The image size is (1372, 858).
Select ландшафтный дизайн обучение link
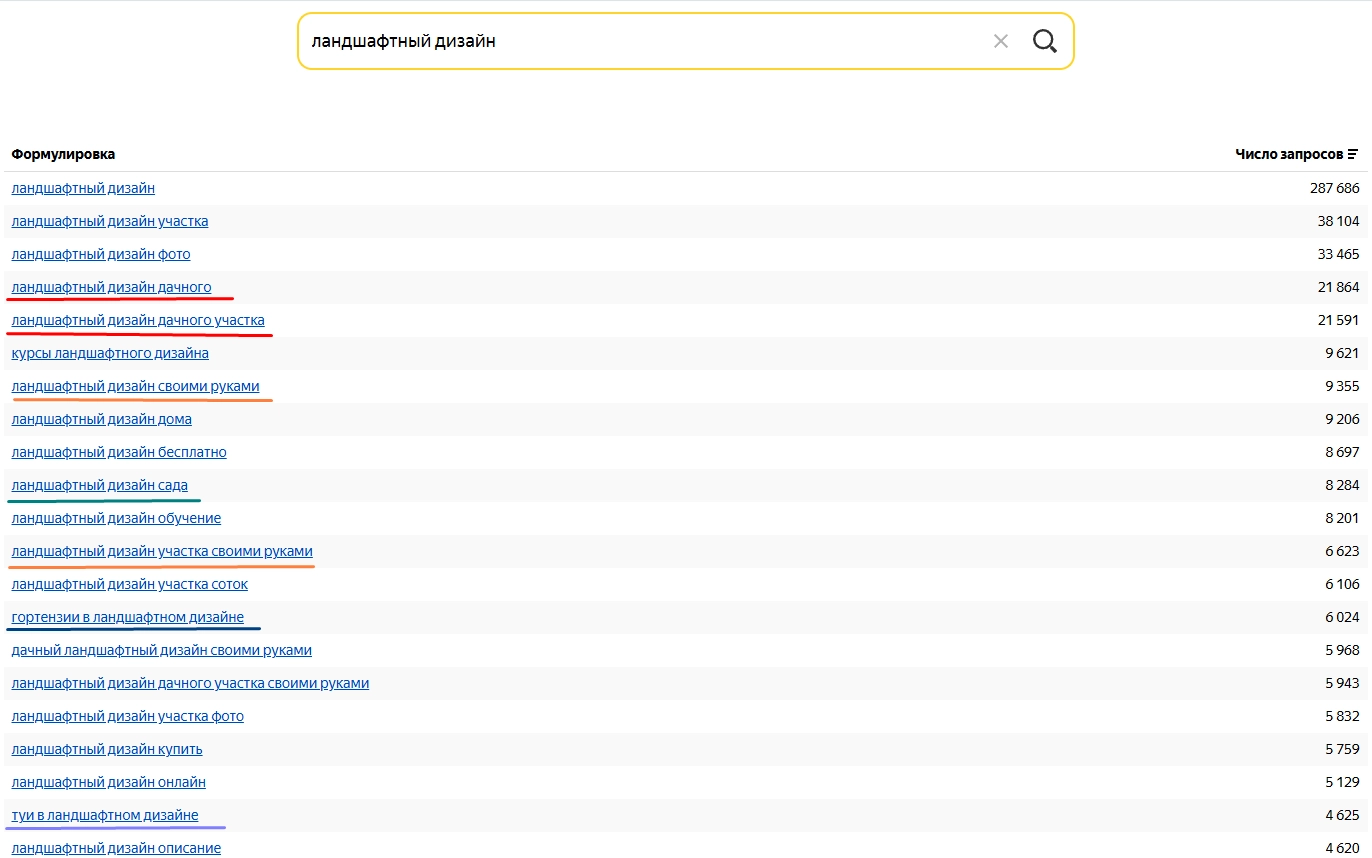pos(116,518)
